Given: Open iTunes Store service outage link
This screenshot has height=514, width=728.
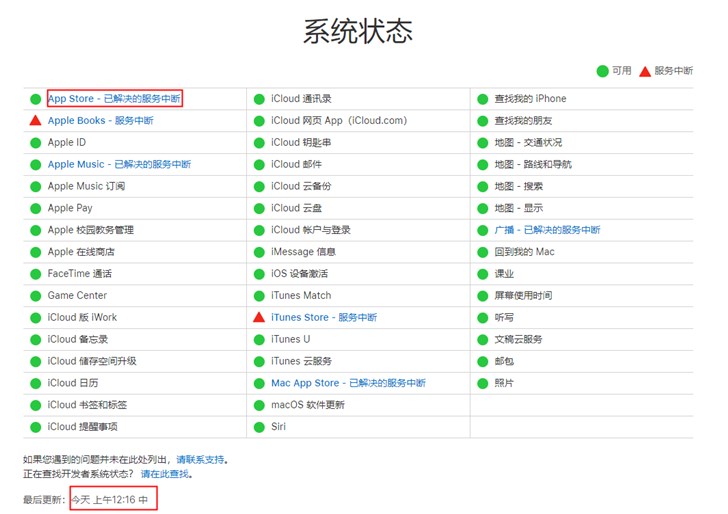Looking at the screenshot, I should click(324, 318).
